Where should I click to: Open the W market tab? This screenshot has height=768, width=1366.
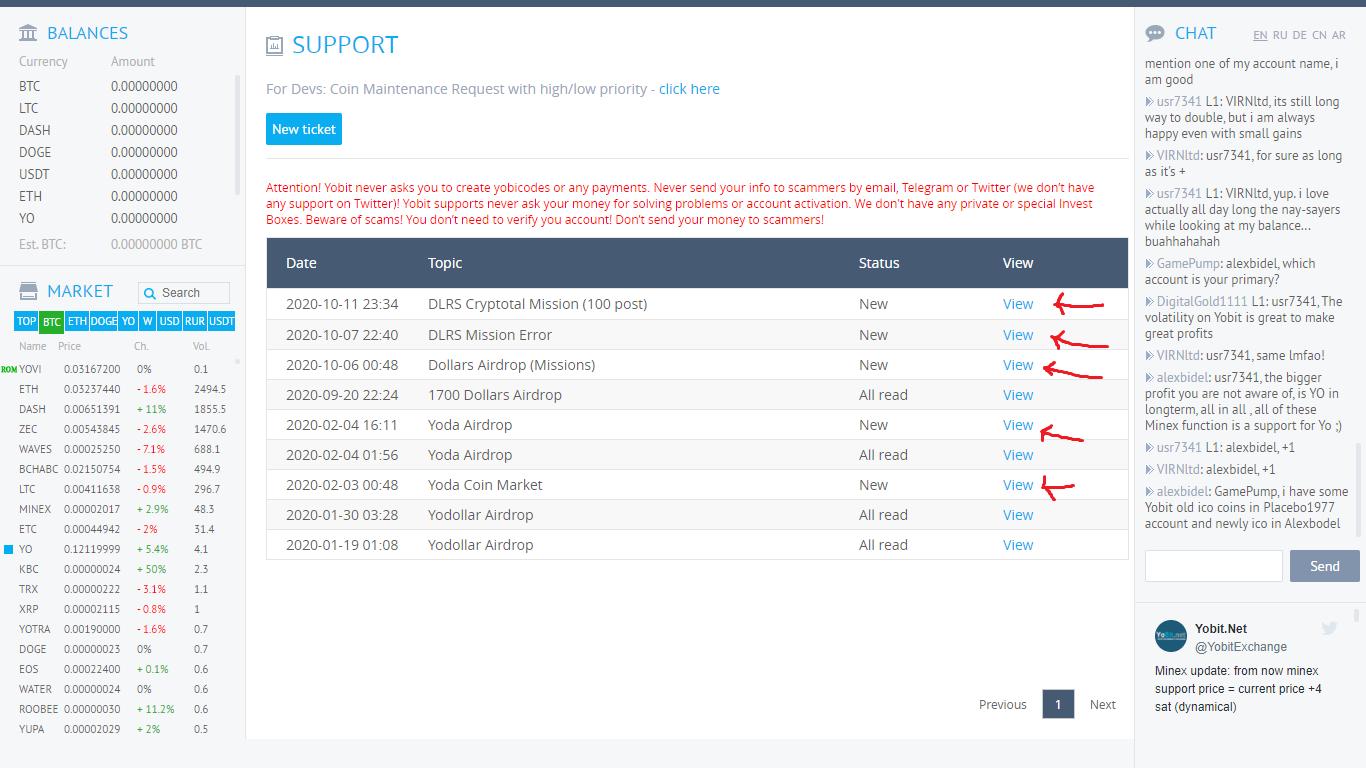click(x=147, y=321)
